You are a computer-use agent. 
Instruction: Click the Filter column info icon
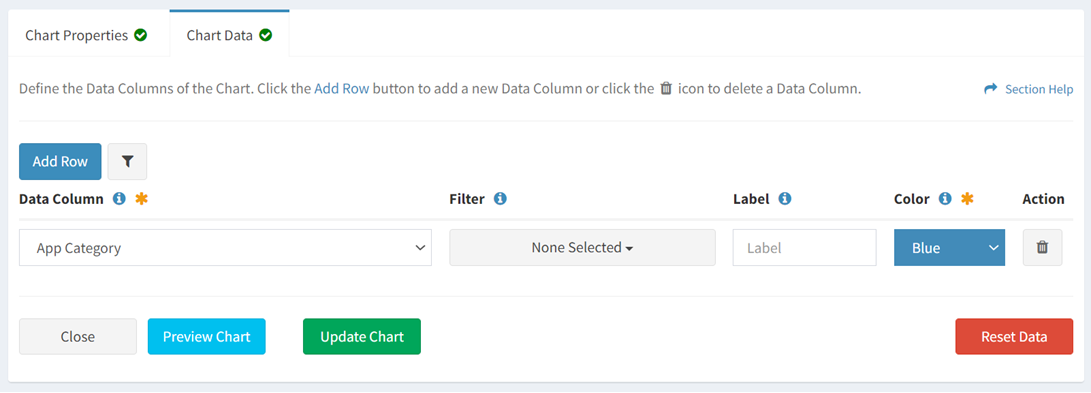[x=500, y=199]
